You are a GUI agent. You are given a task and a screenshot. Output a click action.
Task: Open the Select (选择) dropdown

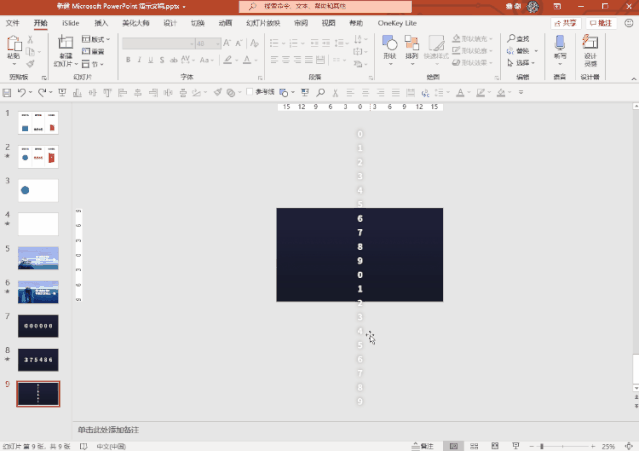(x=521, y=63)
